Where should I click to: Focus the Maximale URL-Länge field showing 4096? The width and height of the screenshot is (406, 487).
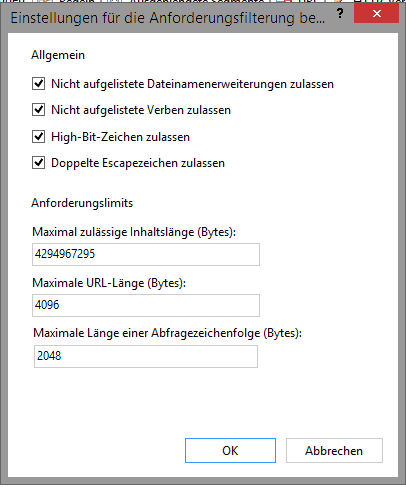(146, 305)
